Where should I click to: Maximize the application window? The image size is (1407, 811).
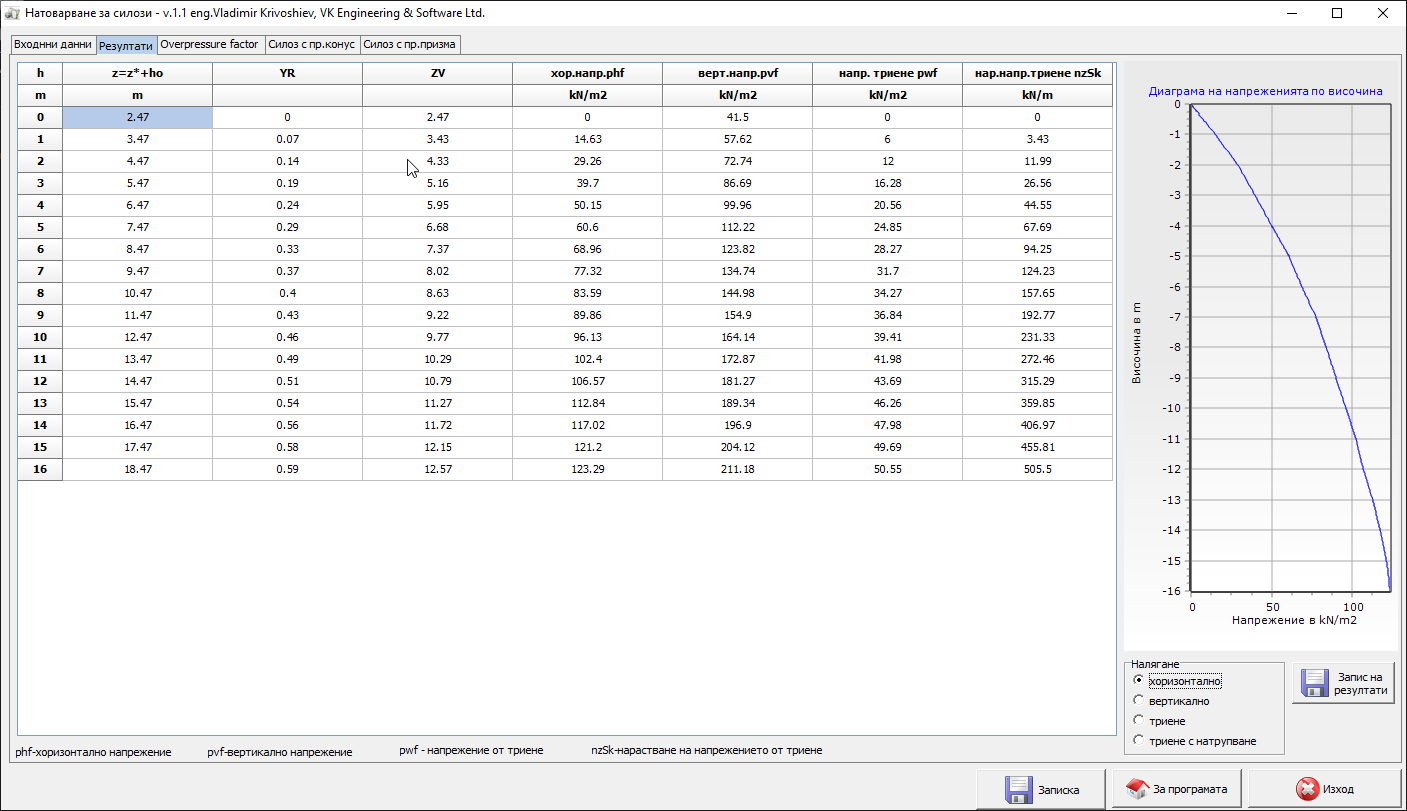[1337, 14]
